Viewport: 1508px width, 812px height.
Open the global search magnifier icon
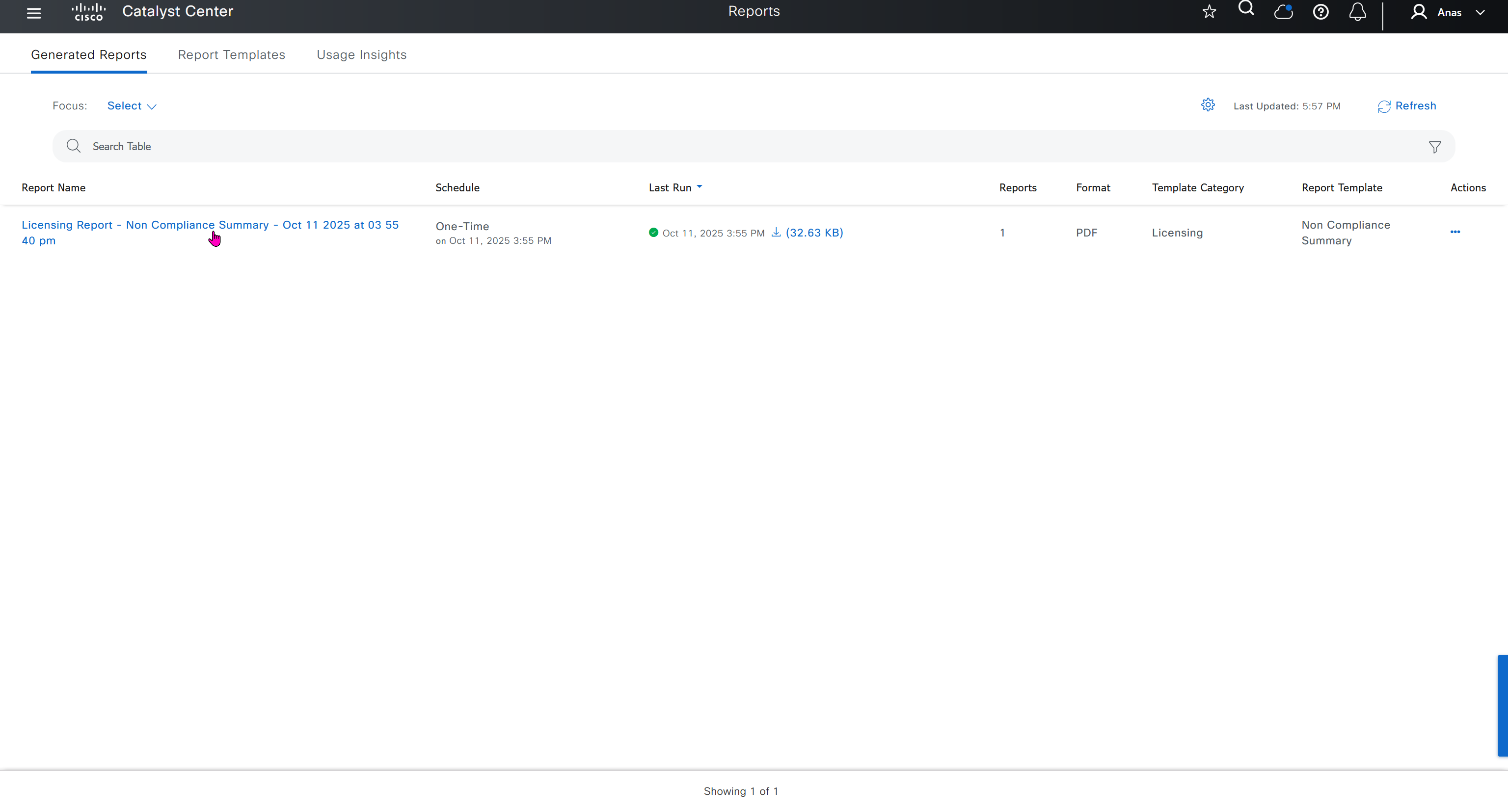(x=1246, y=9)
